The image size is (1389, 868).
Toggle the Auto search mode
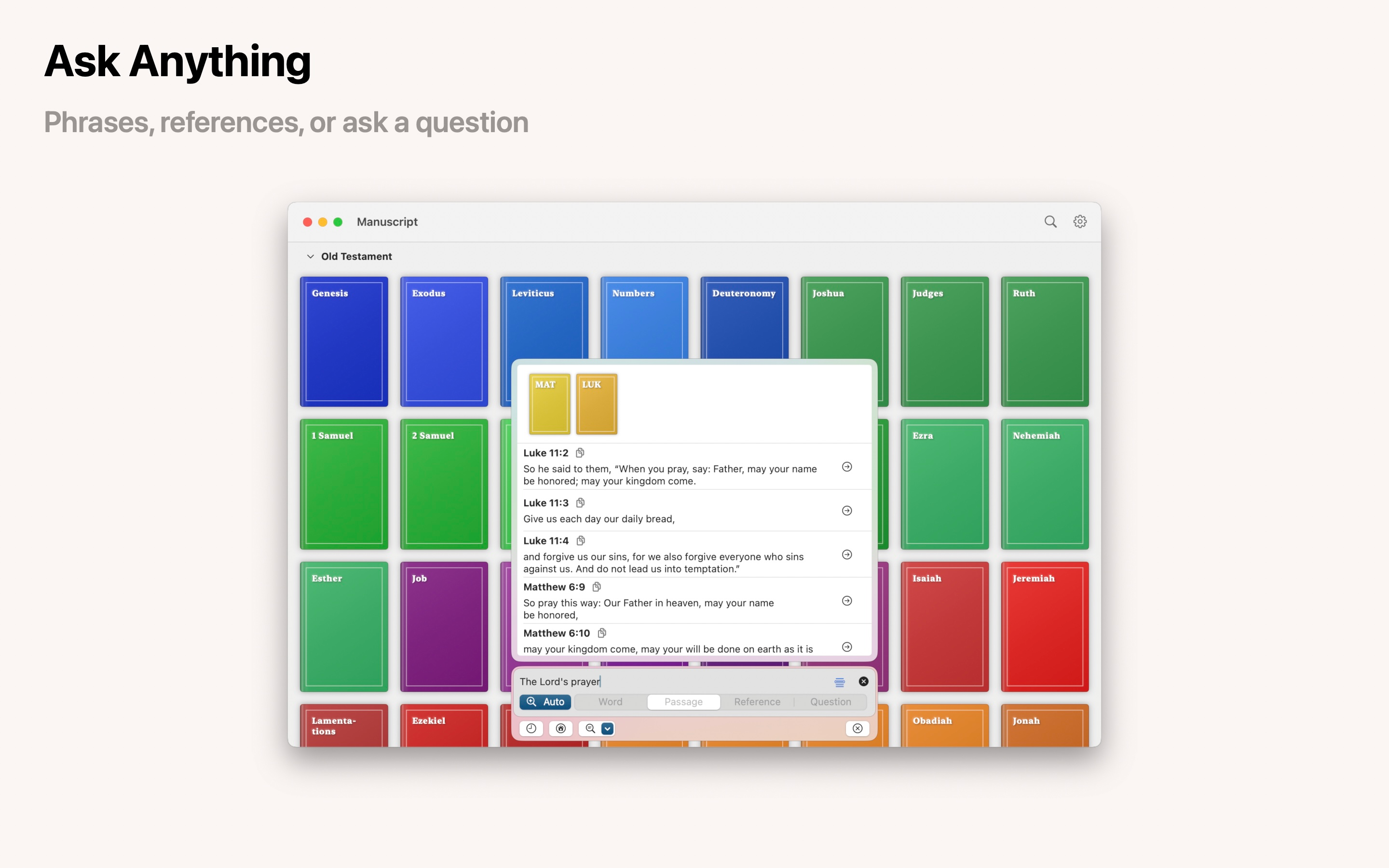point(545,702)
